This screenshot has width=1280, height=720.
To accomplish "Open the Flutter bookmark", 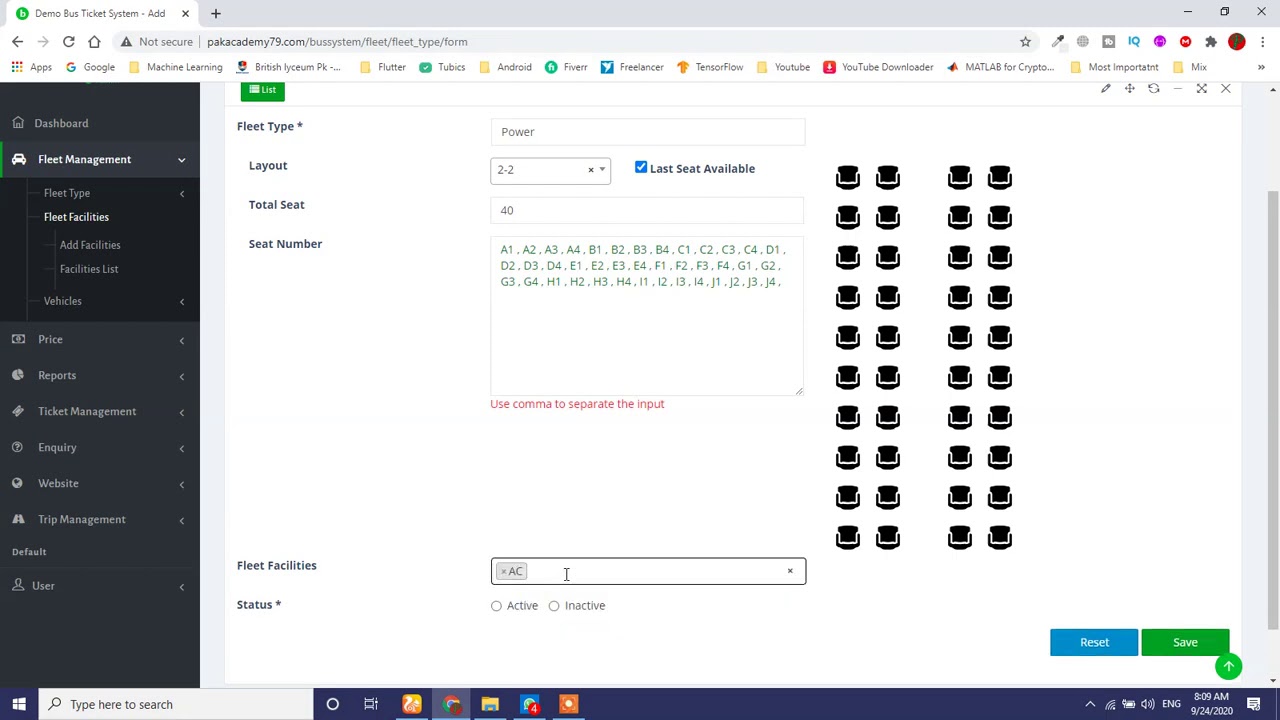I will pos(382,67).
